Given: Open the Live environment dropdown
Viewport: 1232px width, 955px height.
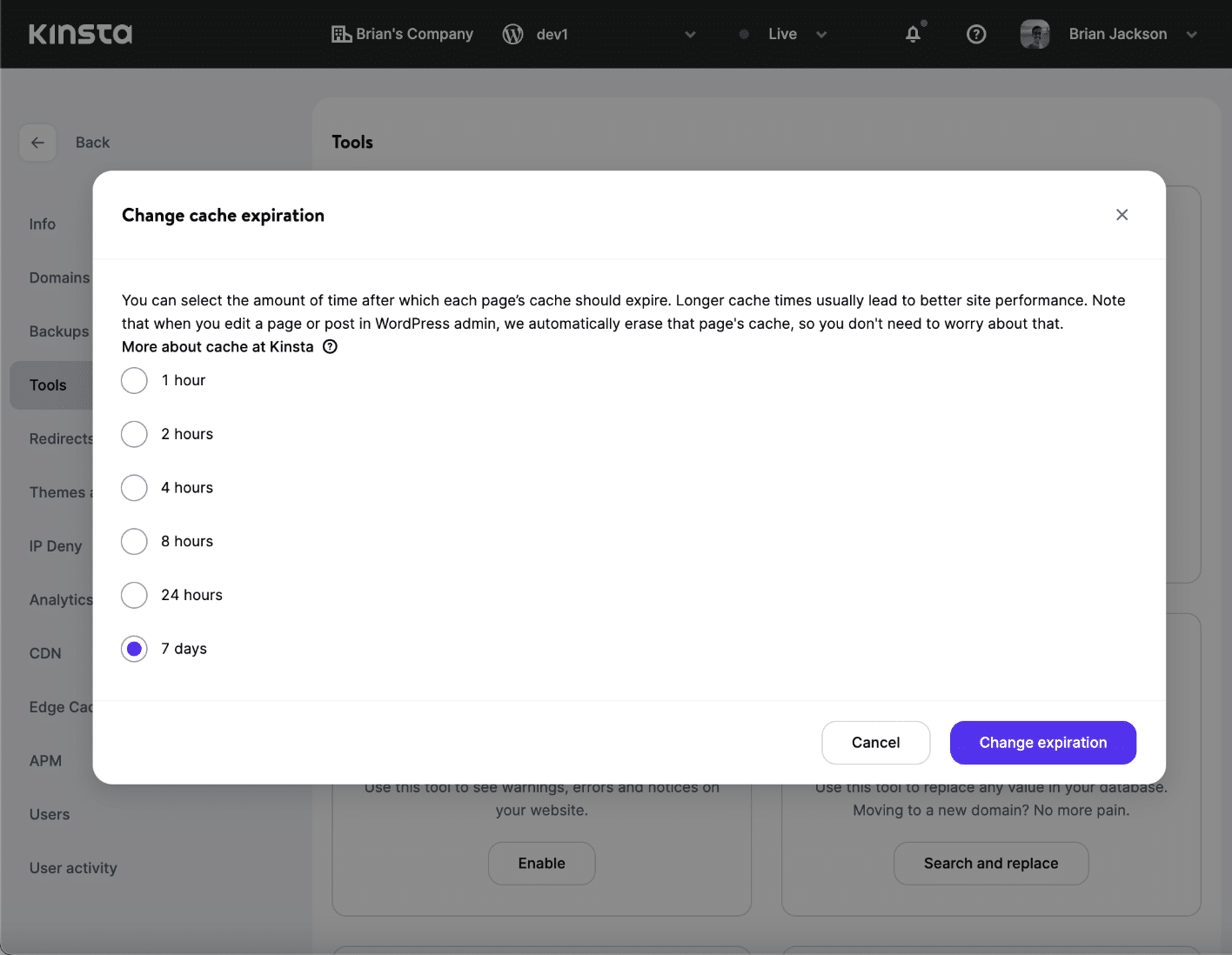Looking at the screenshot, I should click(821, 34).
